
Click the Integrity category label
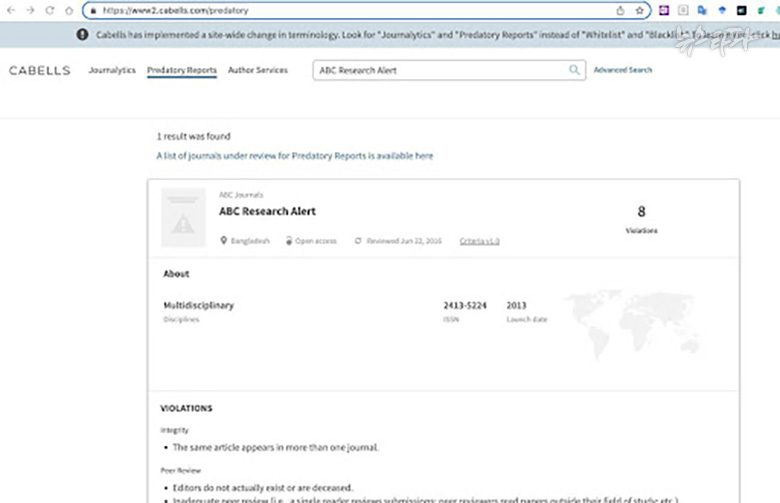(x=174, y=430)
